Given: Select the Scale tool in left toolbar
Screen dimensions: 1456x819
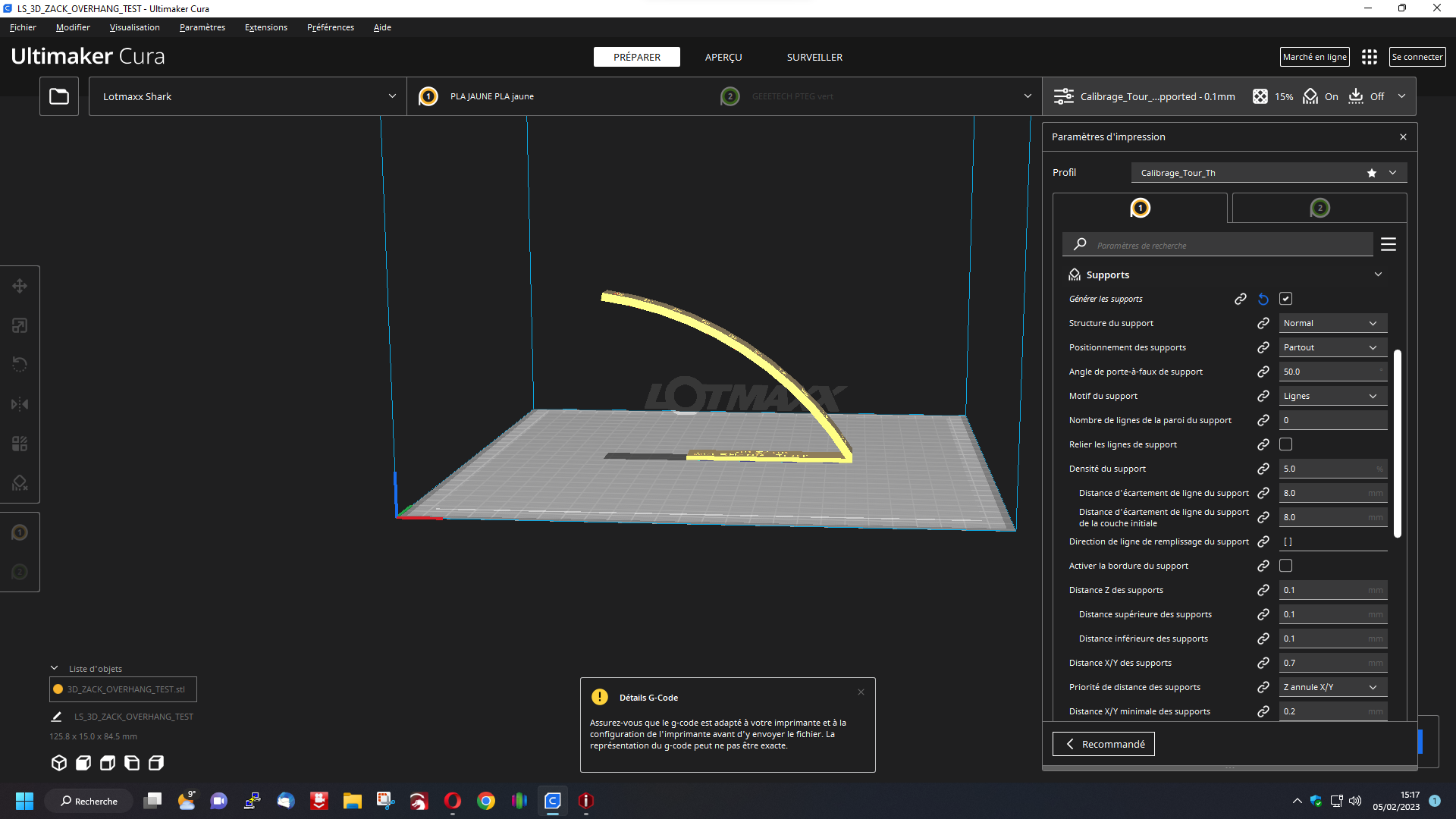Looking at the screenshot, I should [x=20, y=325].
